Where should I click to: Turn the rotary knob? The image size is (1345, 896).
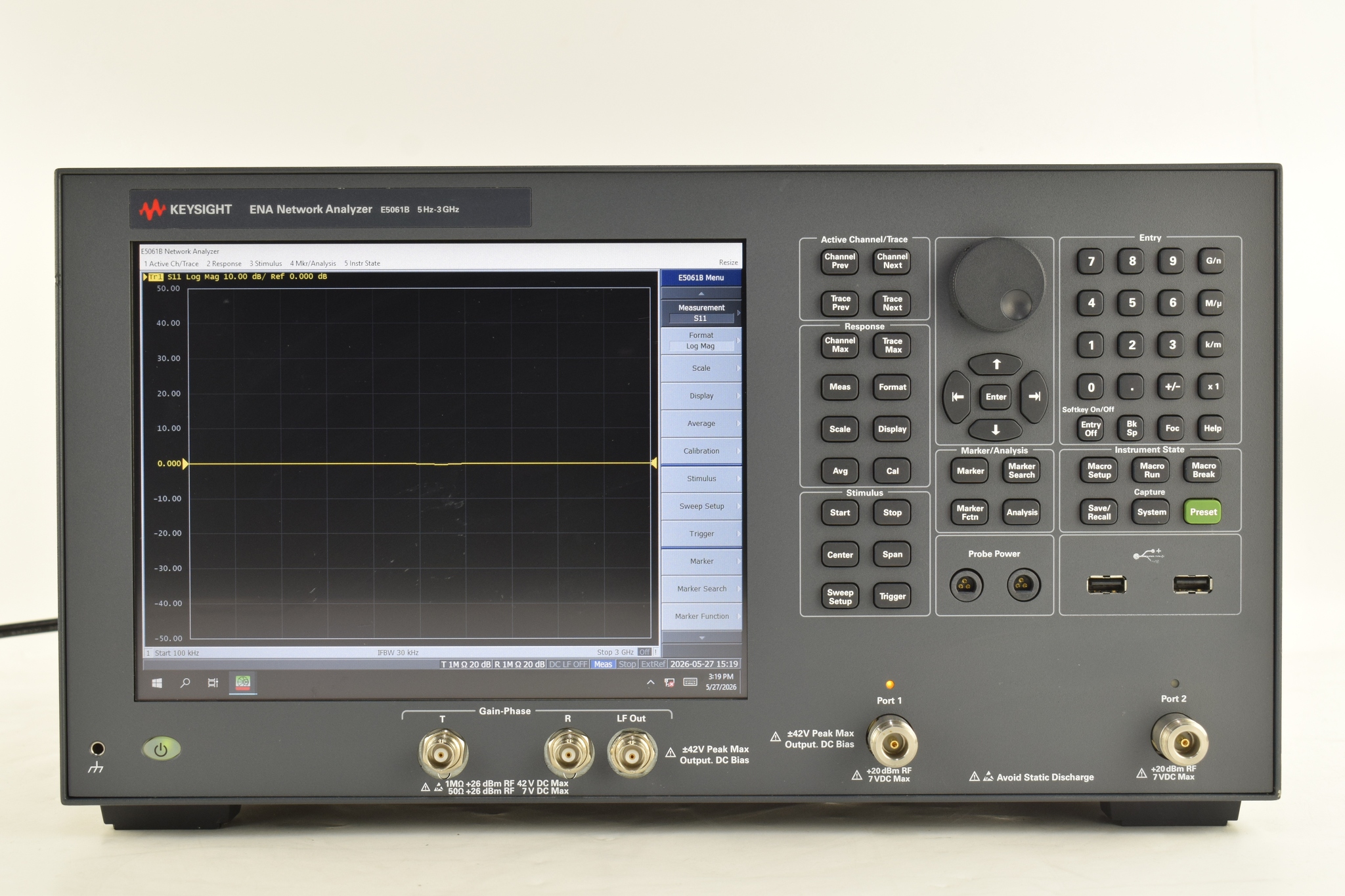click(x=997, y=286)
